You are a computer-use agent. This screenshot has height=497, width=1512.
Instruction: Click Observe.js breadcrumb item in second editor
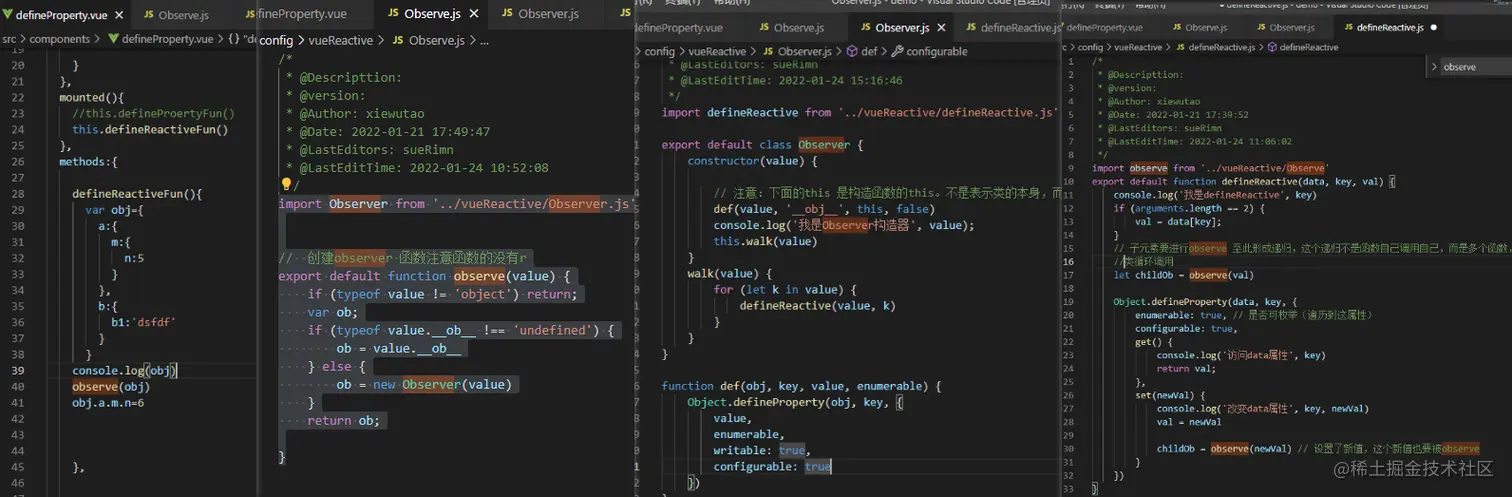(x=435, y=41)
